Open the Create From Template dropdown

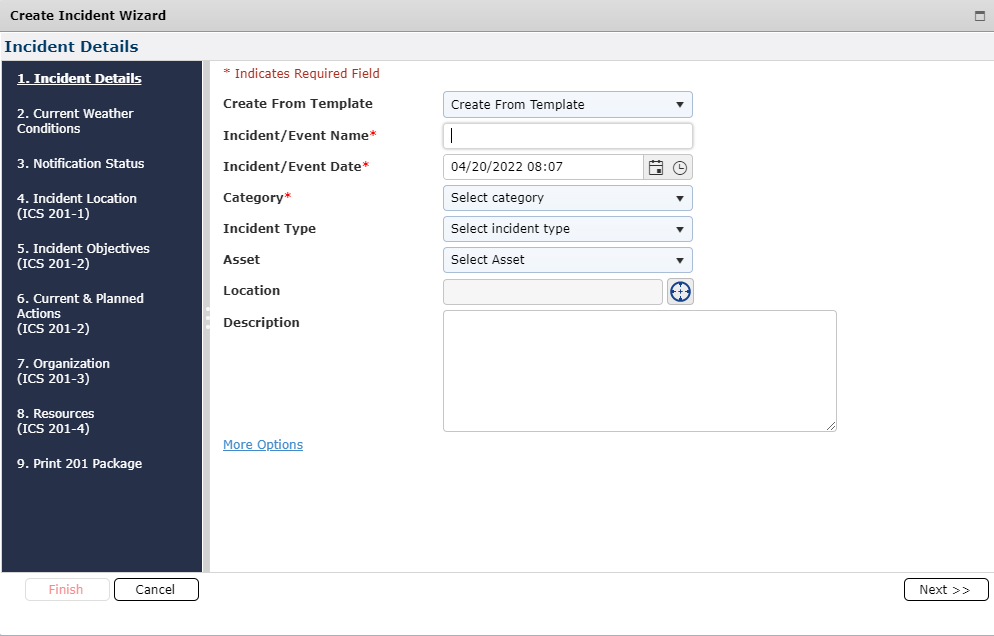[x=567, y=104]
